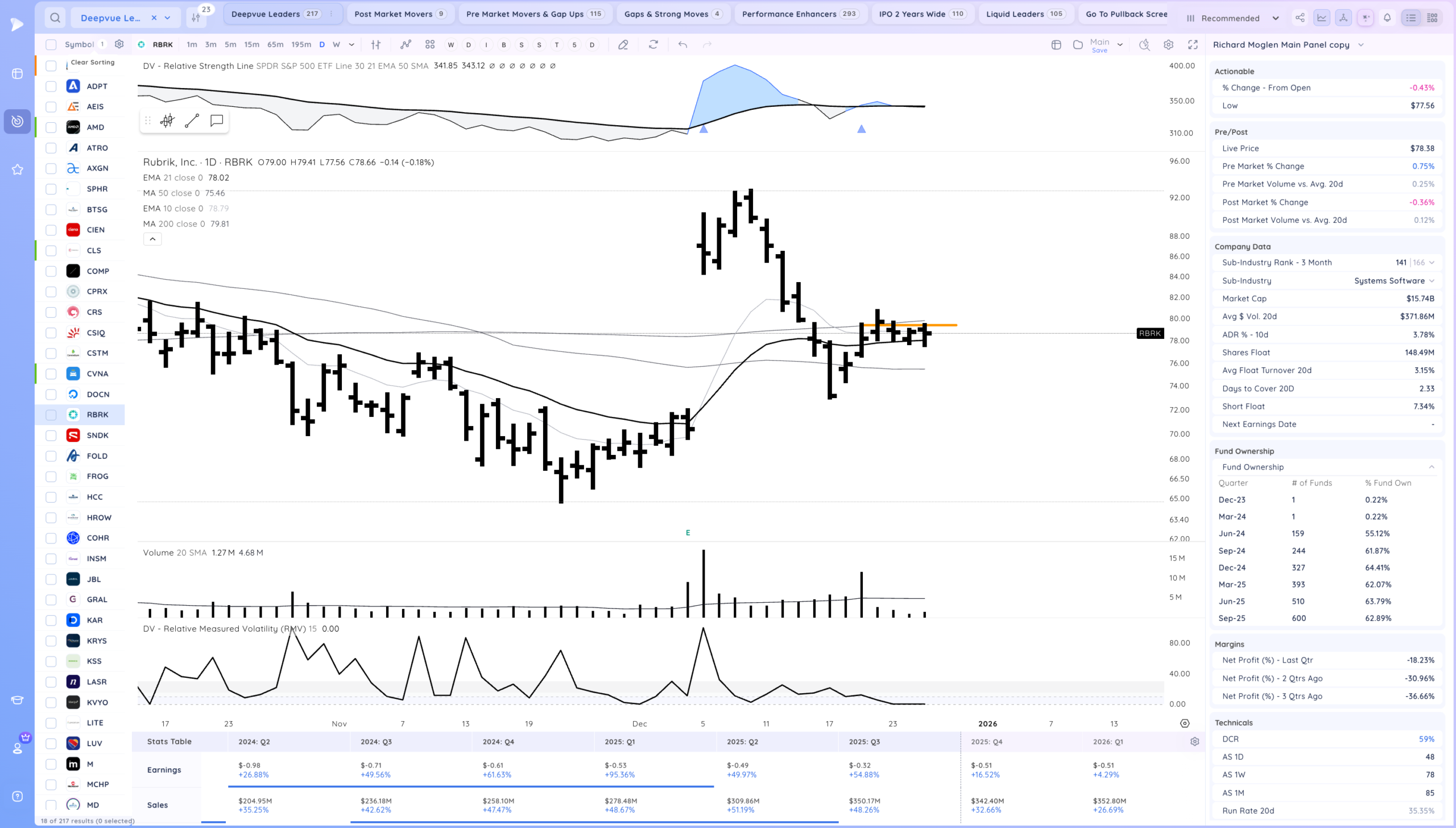The image size is (1456, 828).
Task: Open the search magnifier icon
Action: coord(55,18)
